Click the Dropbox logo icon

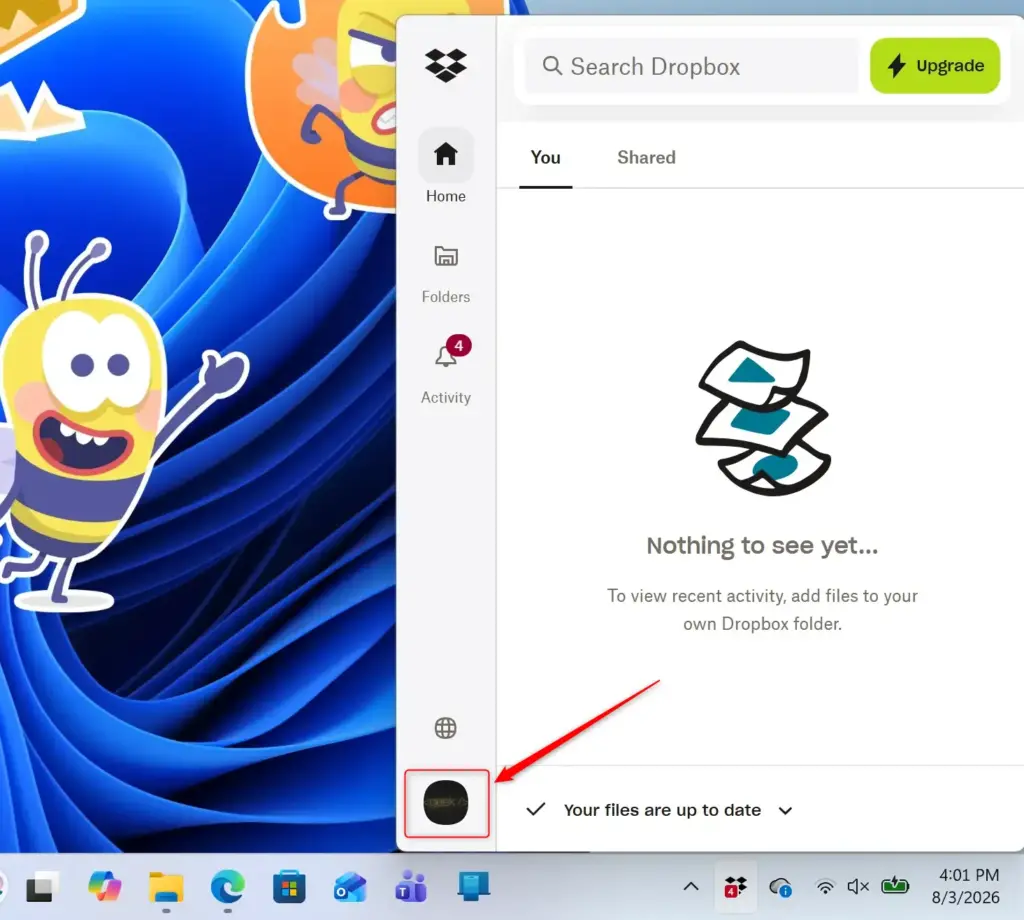445,65
